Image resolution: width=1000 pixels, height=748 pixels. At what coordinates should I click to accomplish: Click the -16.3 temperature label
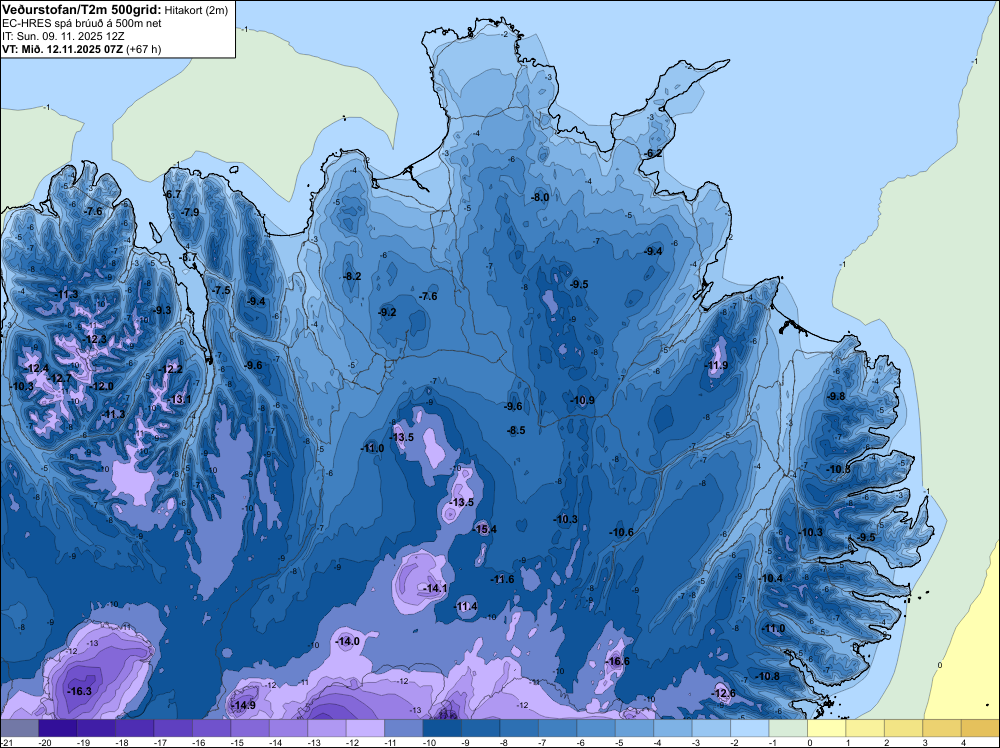pos(80,691)
